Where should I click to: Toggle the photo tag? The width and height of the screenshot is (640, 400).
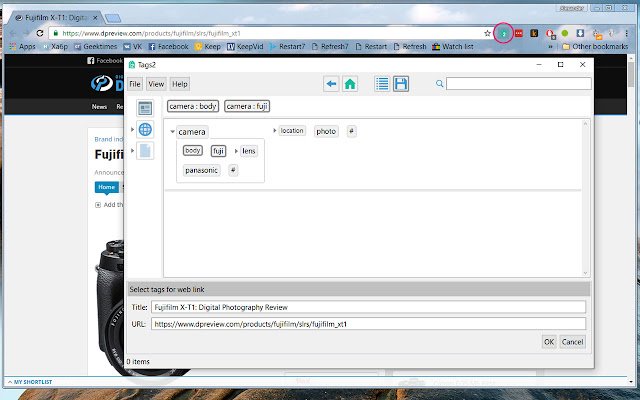[x=326, y=131]
